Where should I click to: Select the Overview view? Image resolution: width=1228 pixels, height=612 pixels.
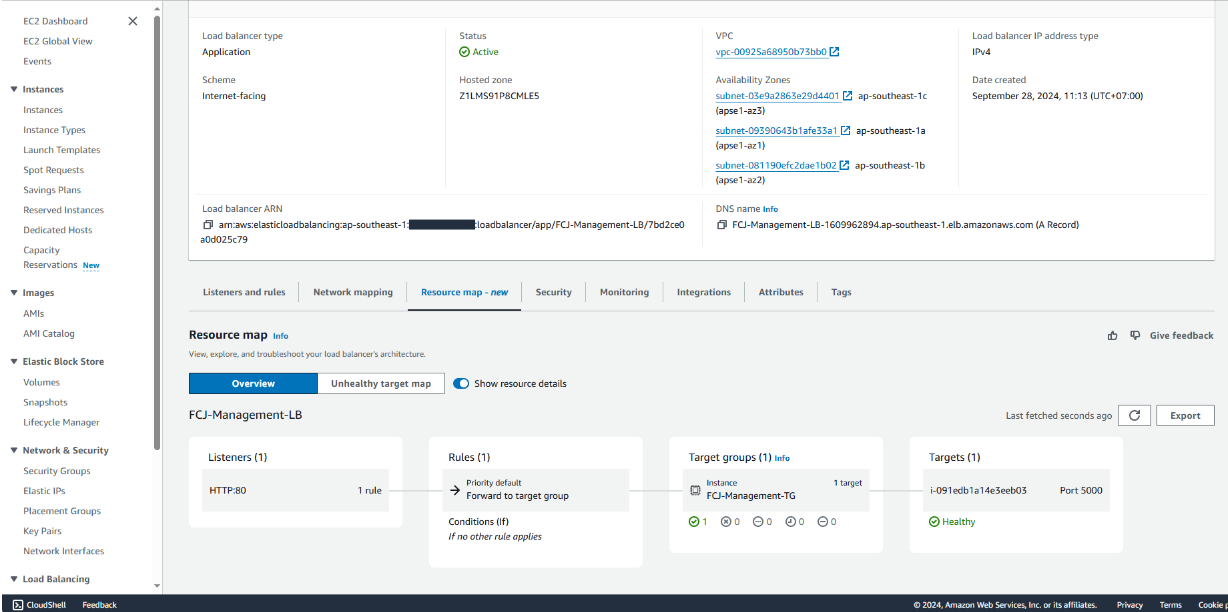pyautogui.click(x=253, y=384)
